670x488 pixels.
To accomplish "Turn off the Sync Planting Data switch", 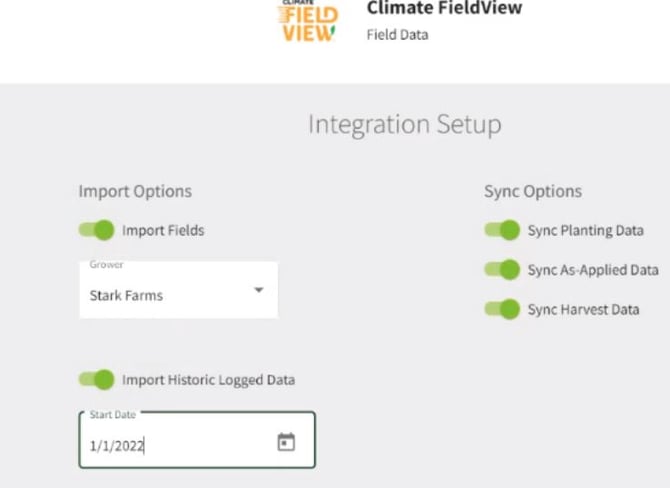I will tap(503, 230).
